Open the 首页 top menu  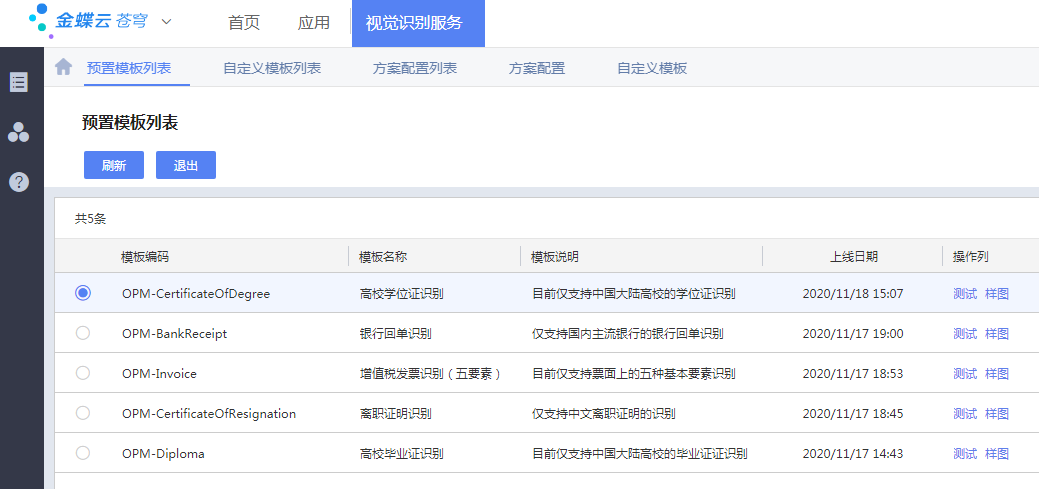(x=244, y=23)
